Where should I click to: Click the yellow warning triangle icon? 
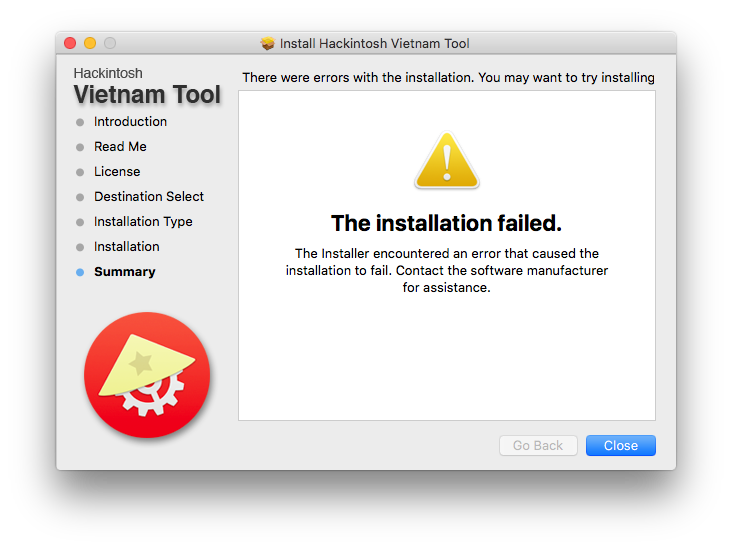(x=446, y=160)
